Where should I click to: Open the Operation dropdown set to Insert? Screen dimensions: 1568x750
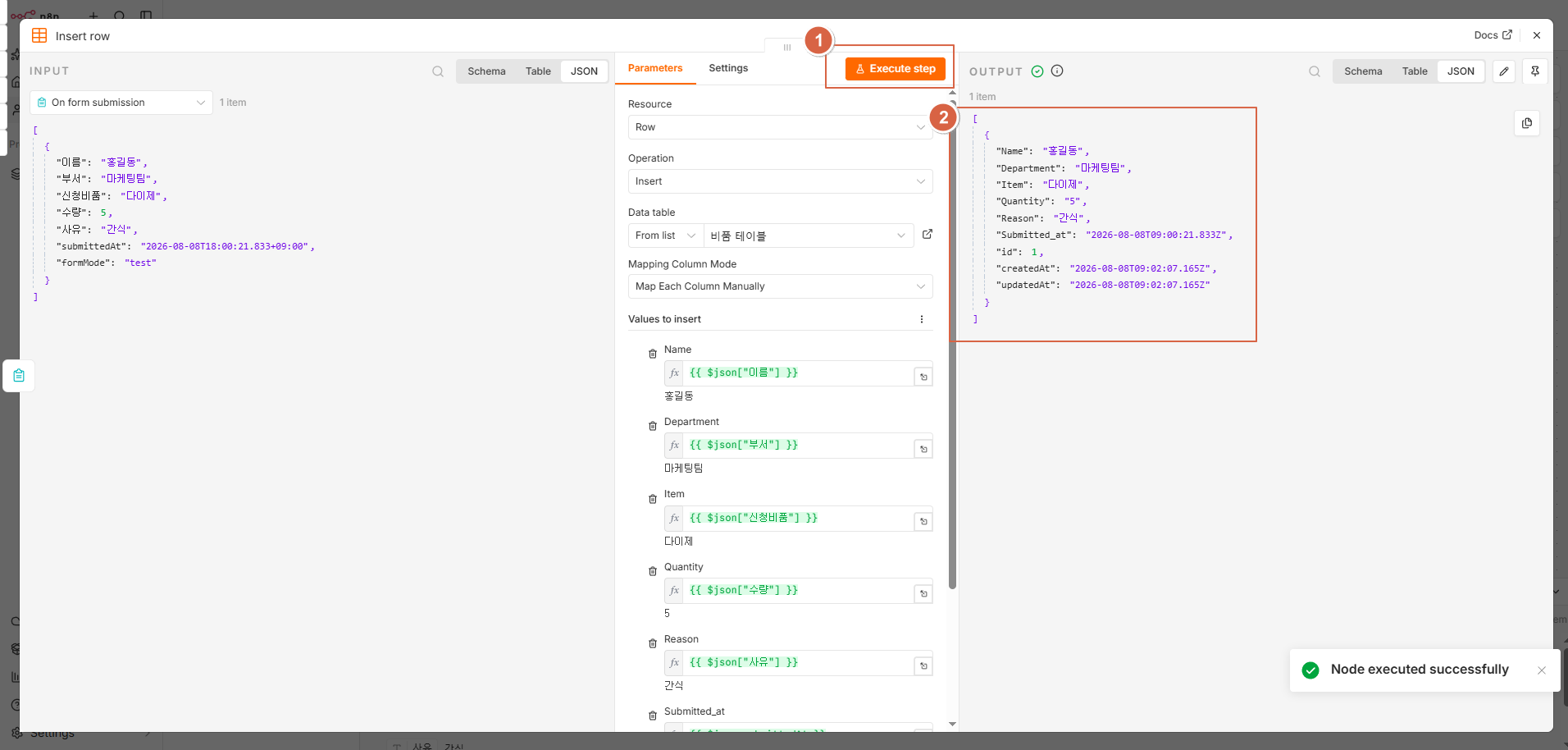[780, 181]
